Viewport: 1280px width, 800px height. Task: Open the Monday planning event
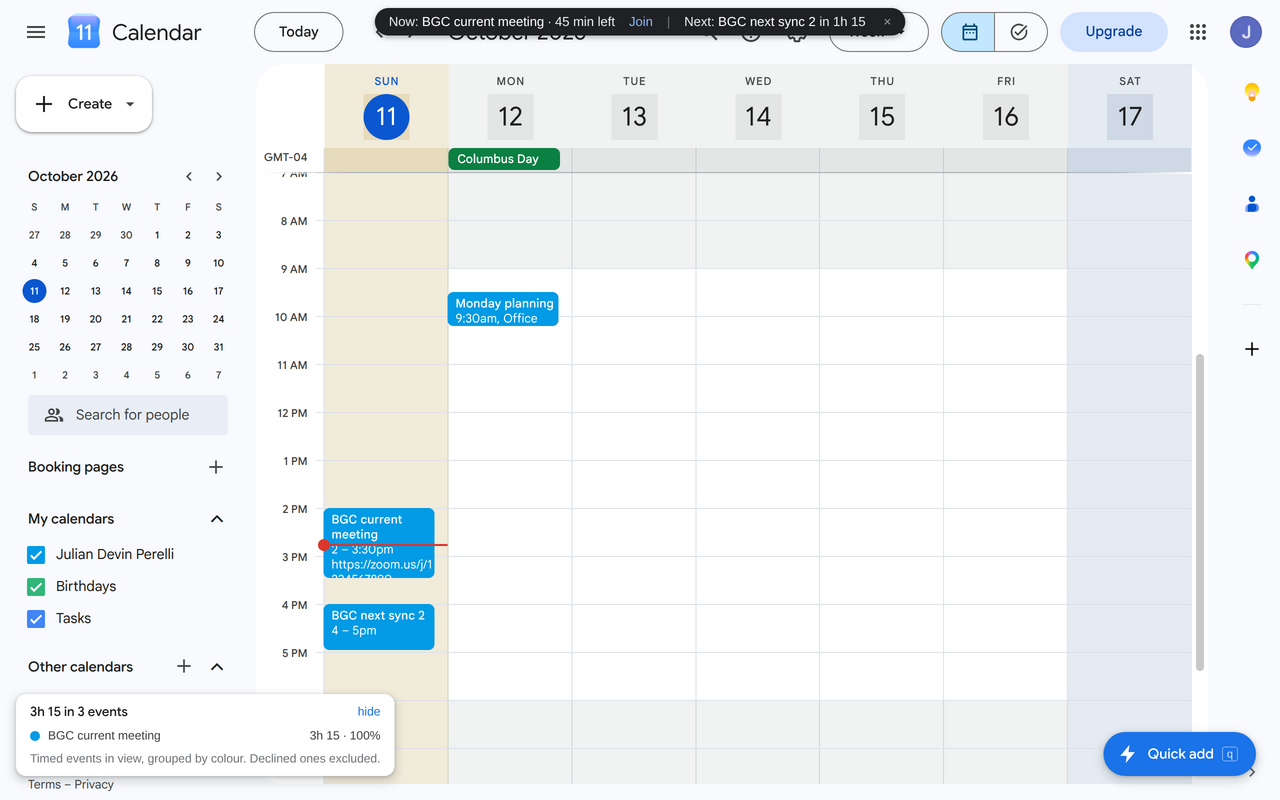(x=503, y=310)
